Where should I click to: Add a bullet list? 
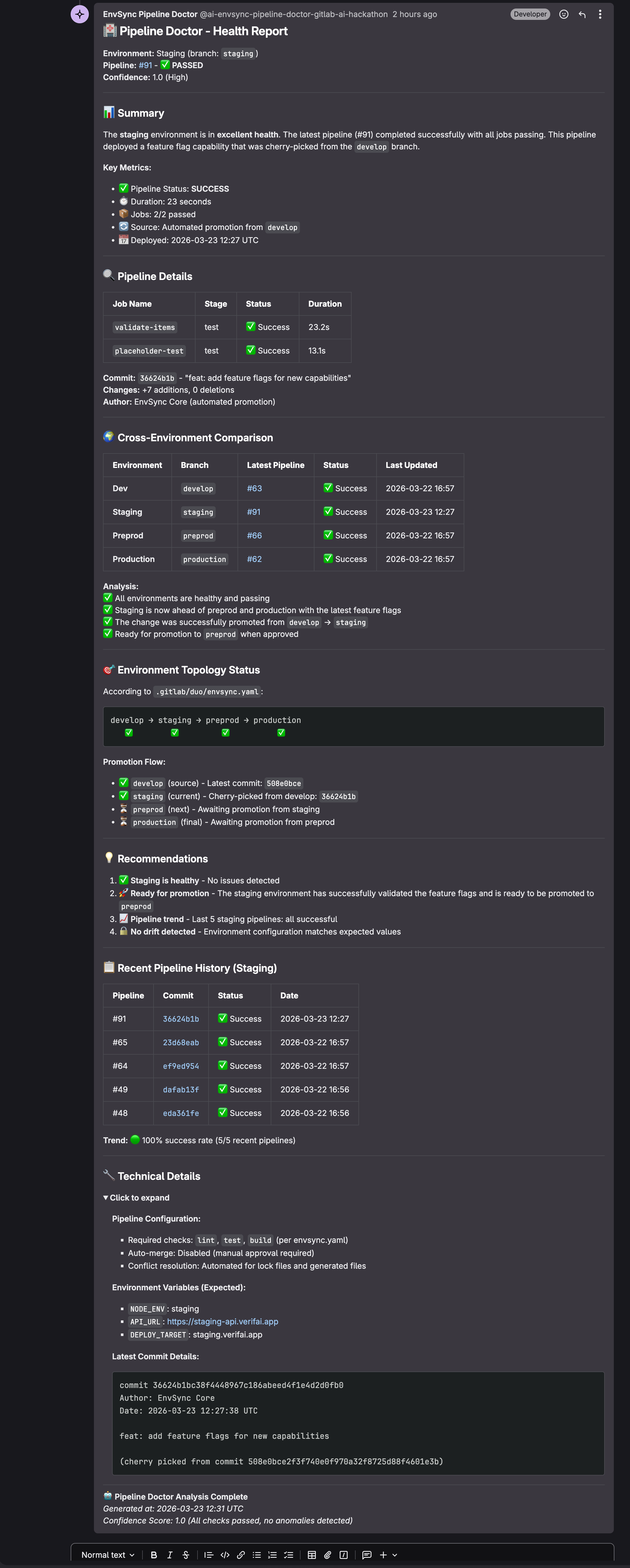tap(257, 1555)
